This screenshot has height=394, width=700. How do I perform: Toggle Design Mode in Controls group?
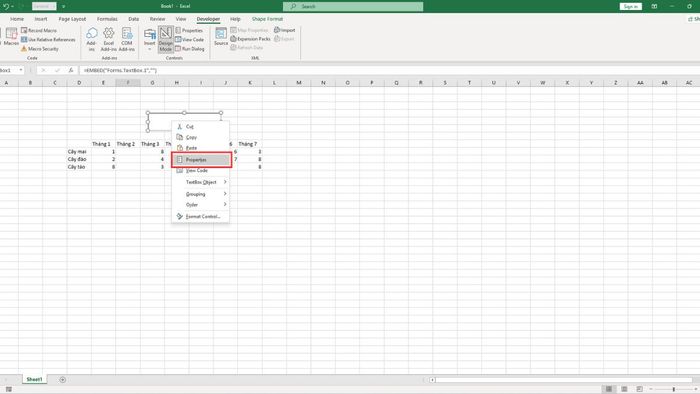point(166,39)
